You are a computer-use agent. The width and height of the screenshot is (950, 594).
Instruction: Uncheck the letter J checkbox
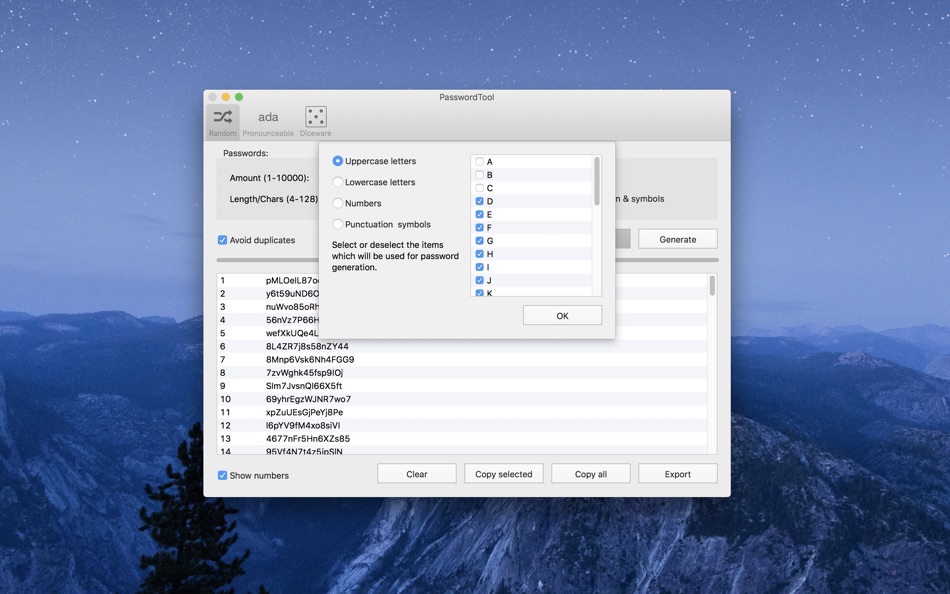point(479,280)
